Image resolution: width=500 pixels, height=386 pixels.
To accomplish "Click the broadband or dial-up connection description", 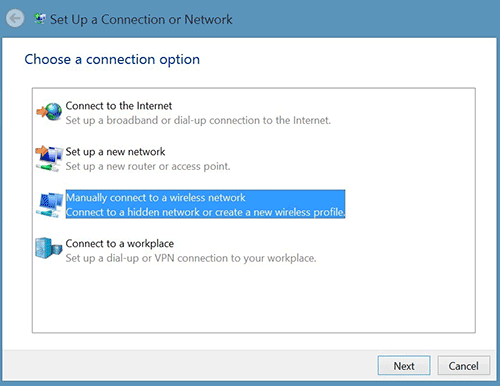I will point(198,120).
